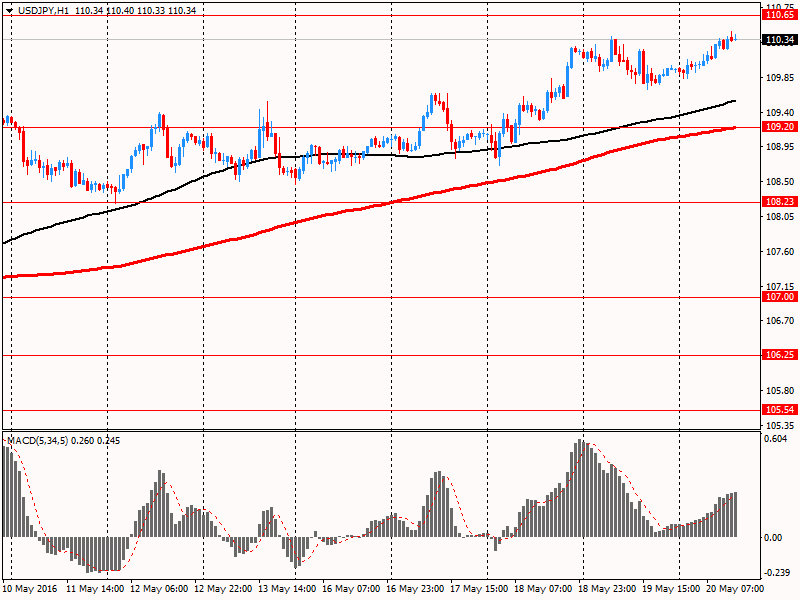Click the 16 May 23:00 time label
800x600 pixels.
coord(416,590)
